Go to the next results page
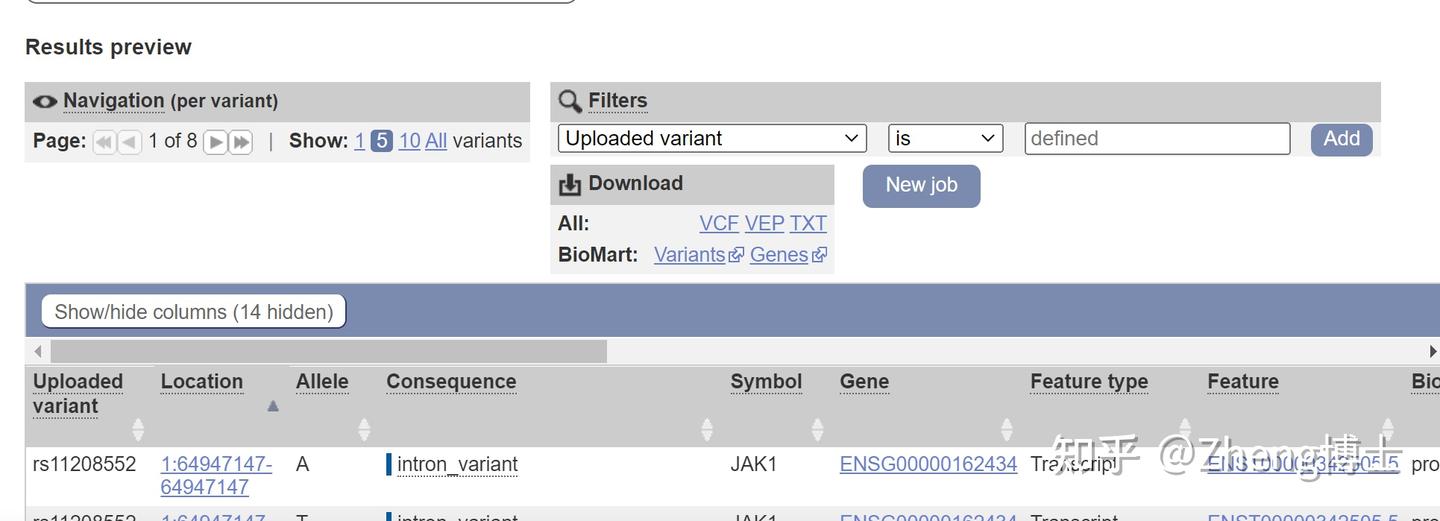The width and height of the screenshot is (1440, 521). click(x=215, y=142)
